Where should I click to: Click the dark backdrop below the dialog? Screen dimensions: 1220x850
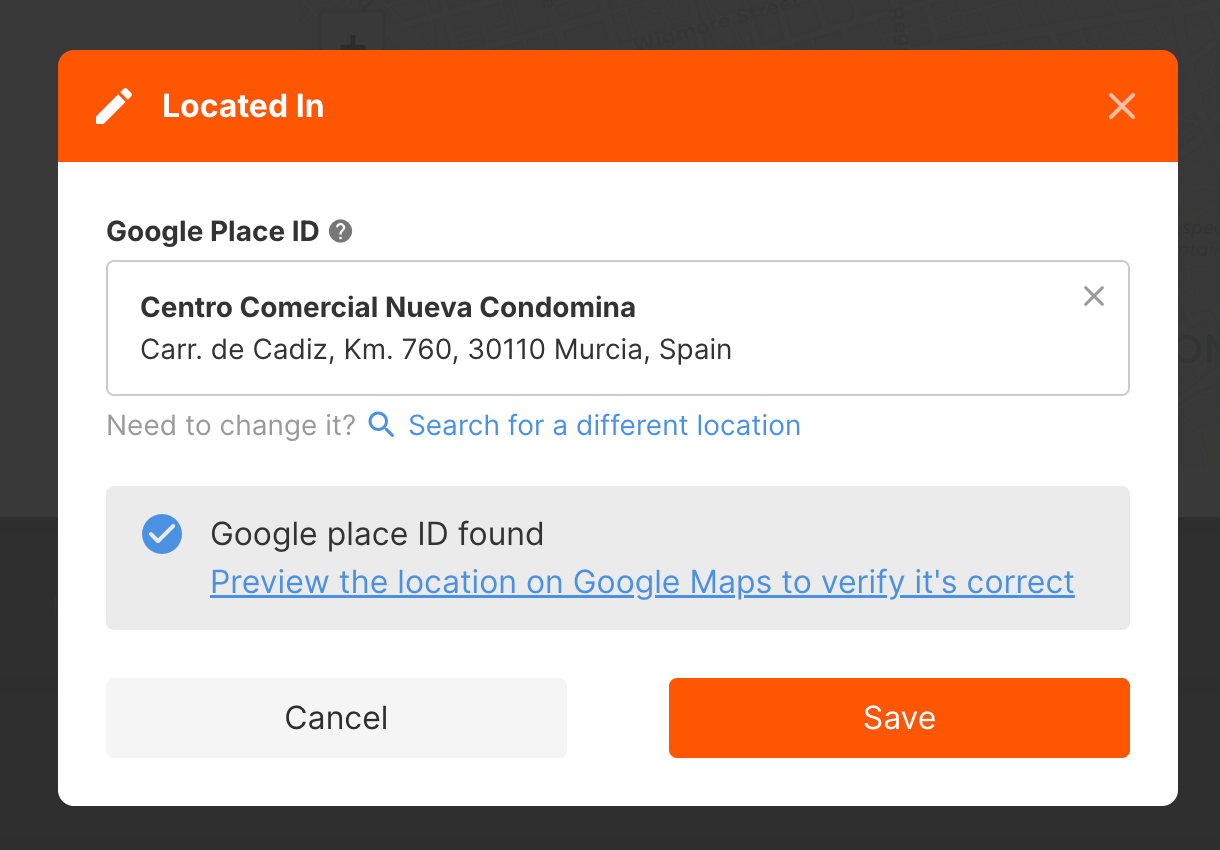click(x=610, y=828)
